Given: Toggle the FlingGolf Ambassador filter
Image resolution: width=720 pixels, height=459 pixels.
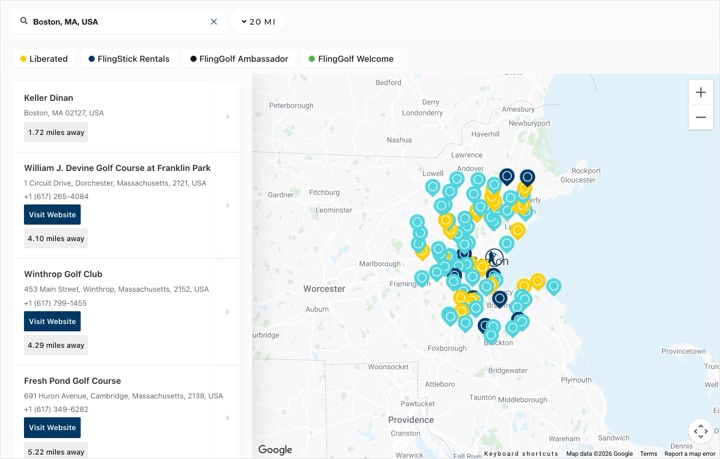Looking at the screenshot, I should point(239,59).
